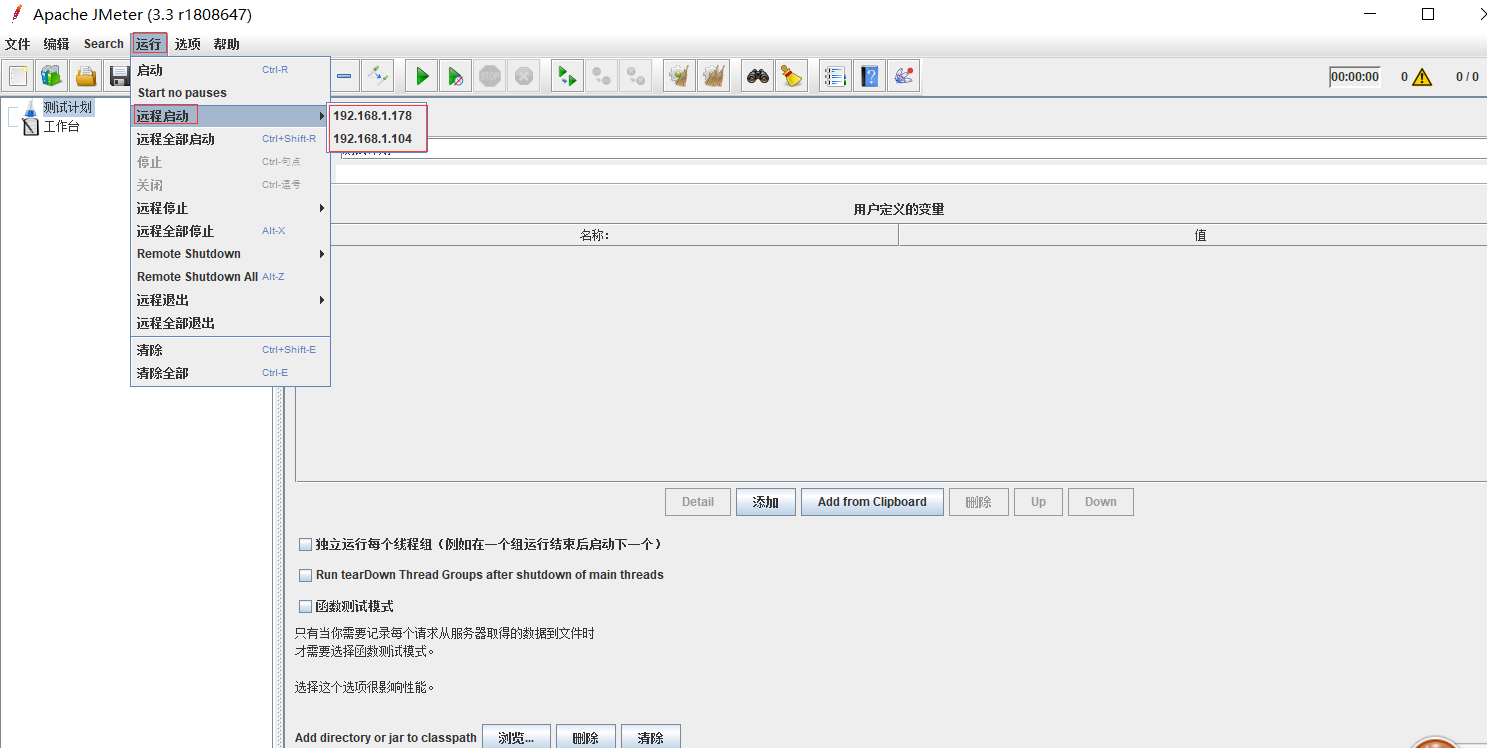
Task: Click the Clear All double-broom toolbar icon
Action: pyautogui.click(x=713, y=76)
